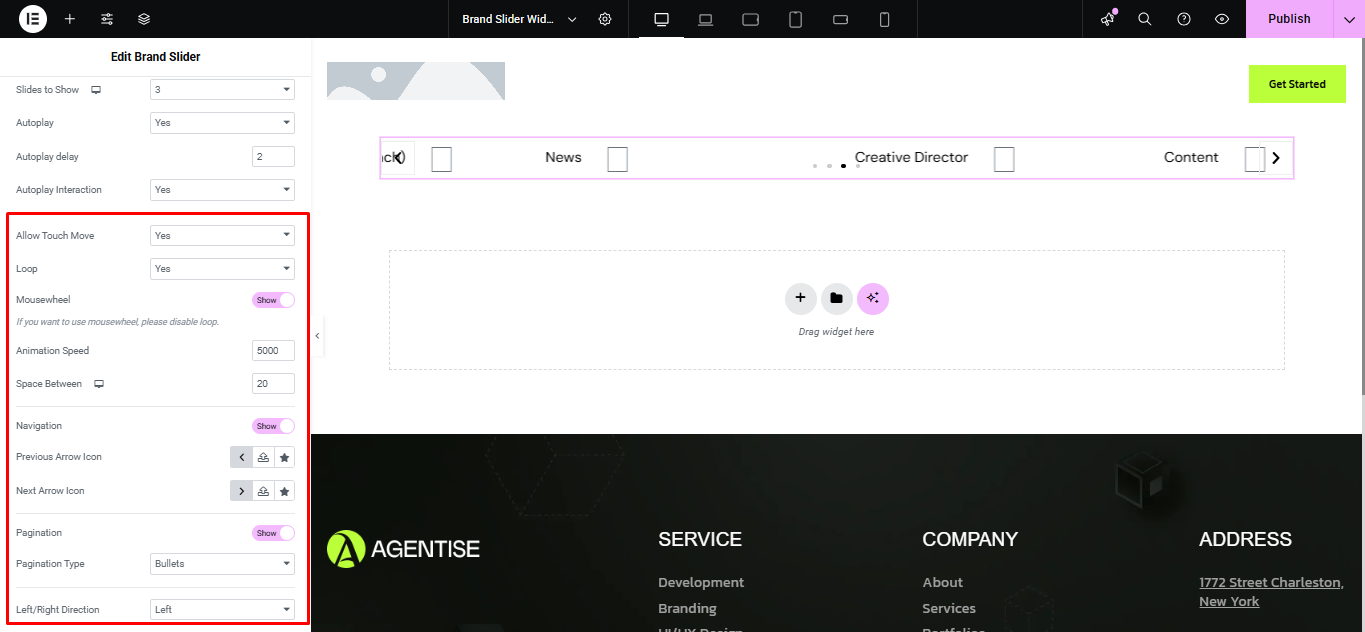The image size is (1365, 632).
Task: Toggle the Navigation switch
Action: 273,426
